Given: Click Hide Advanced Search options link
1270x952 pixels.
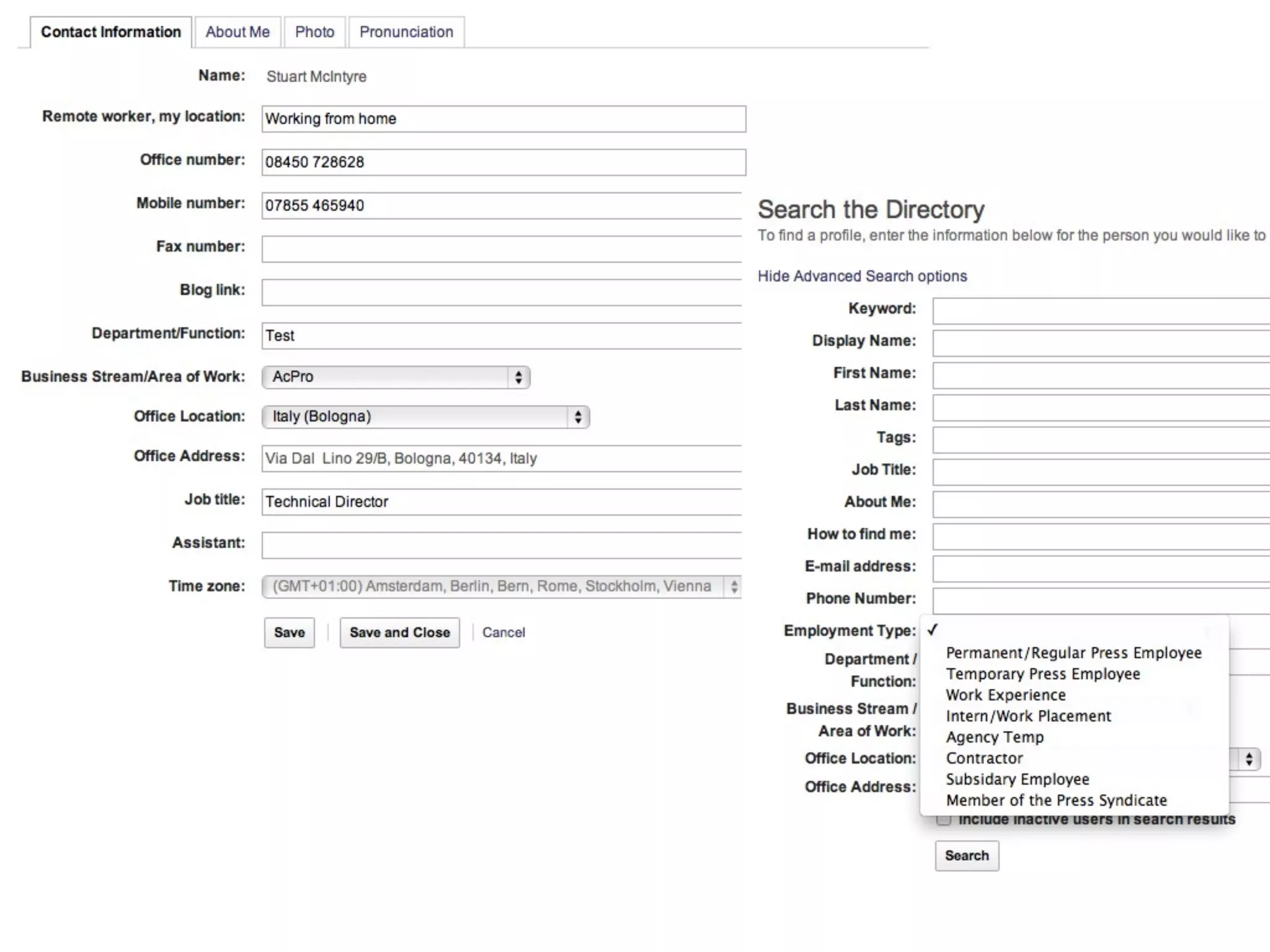Looking at the screenshot, I should click(862, 276).
